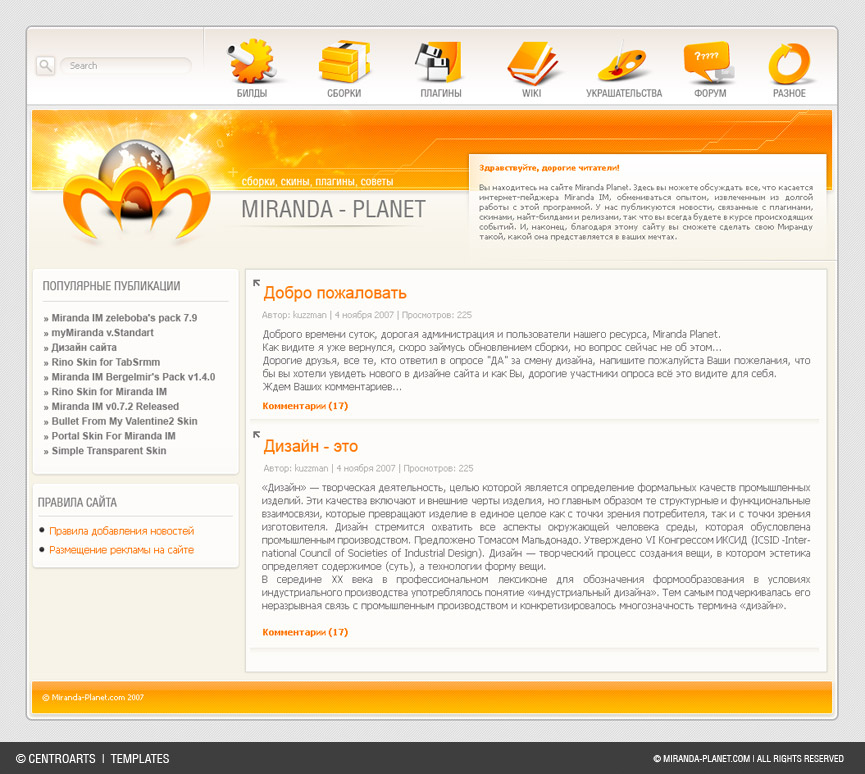Select the WIKI menu label

click(x=532, y=93)
